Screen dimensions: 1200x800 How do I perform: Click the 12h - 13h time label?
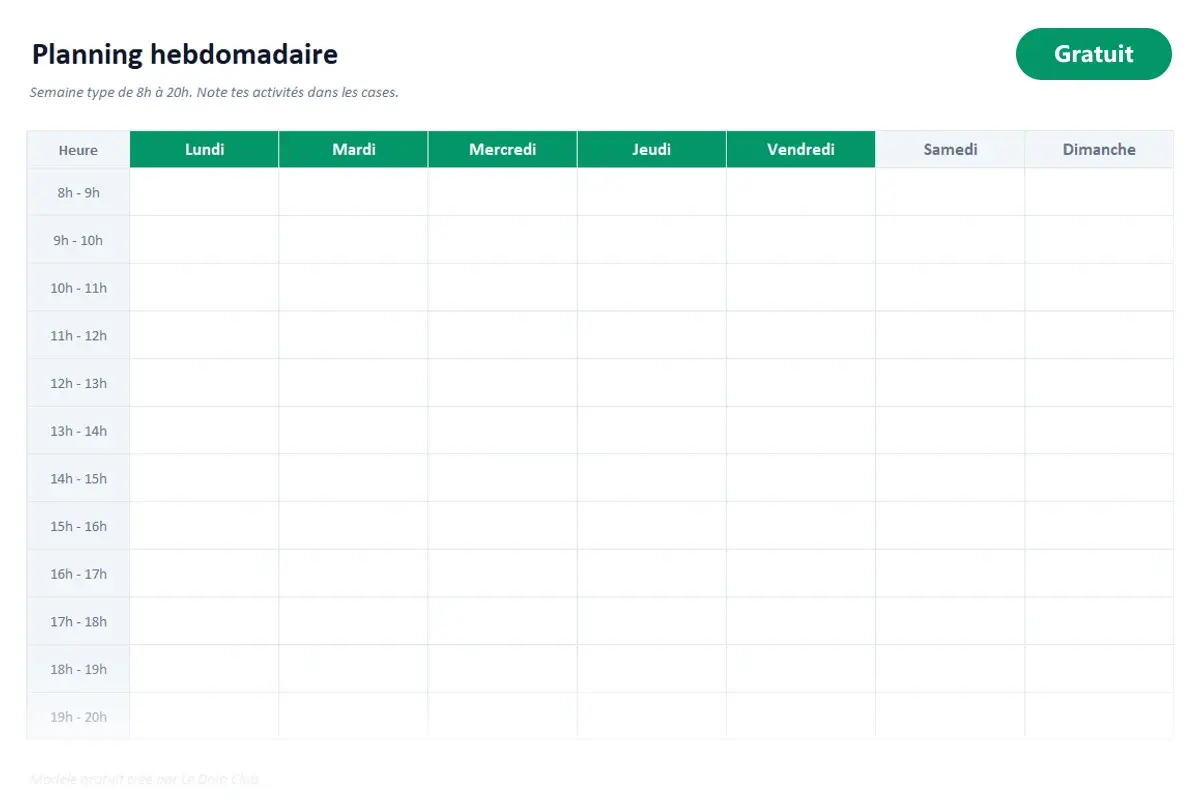(x=78, y=383)
